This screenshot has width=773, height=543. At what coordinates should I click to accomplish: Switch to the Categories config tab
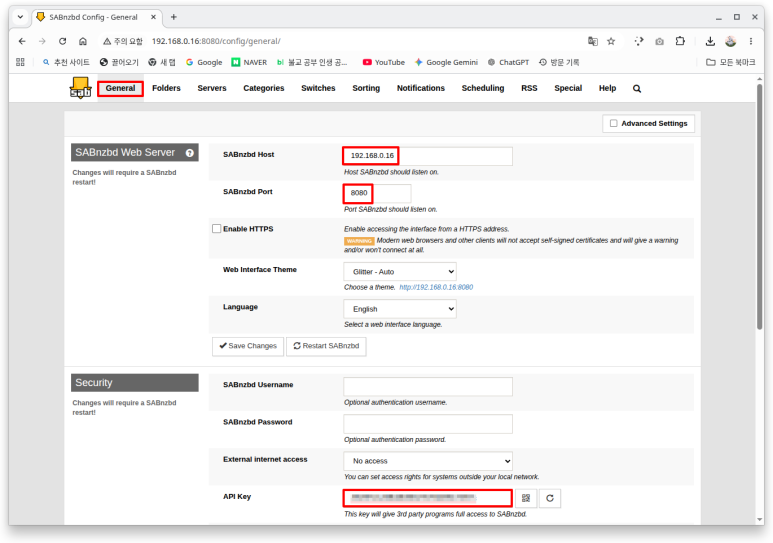pyautogui.click(x=264, y=88)
